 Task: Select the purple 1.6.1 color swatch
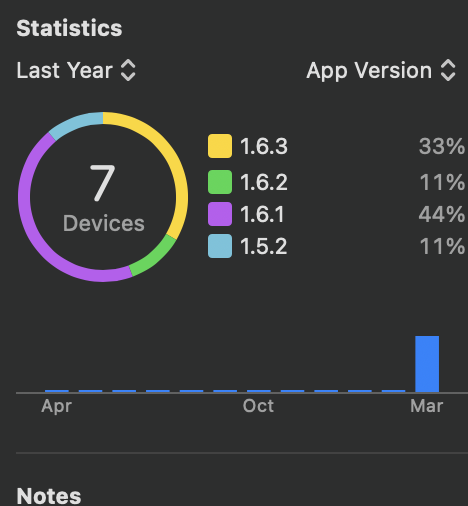click(220, 214)
